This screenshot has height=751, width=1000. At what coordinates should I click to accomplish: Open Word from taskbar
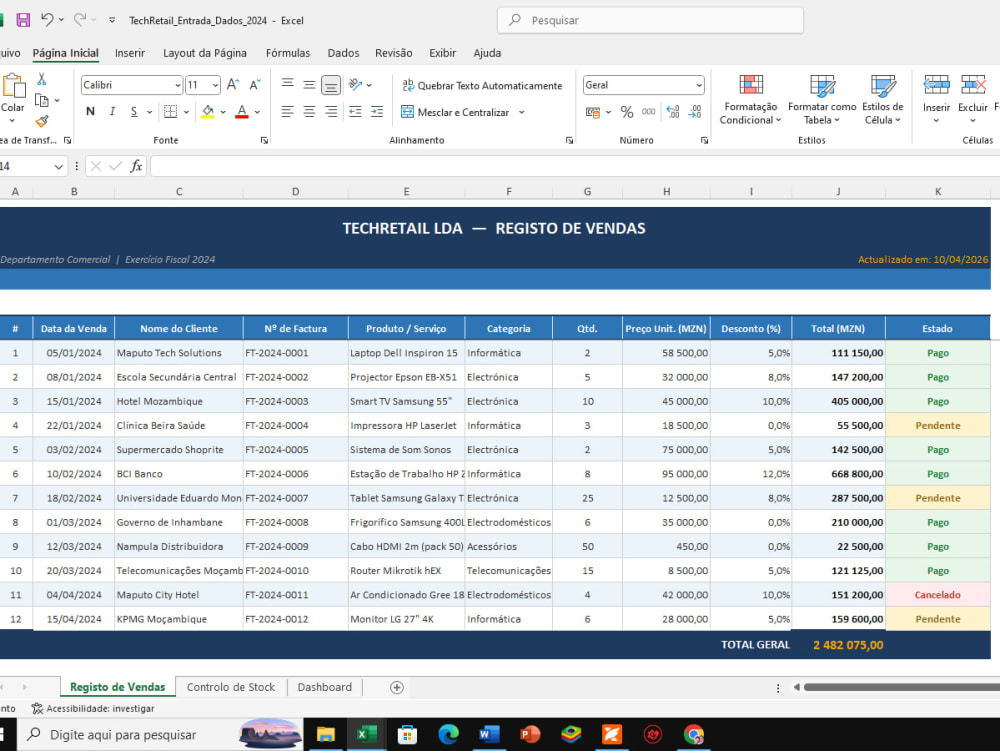point(489,734)
